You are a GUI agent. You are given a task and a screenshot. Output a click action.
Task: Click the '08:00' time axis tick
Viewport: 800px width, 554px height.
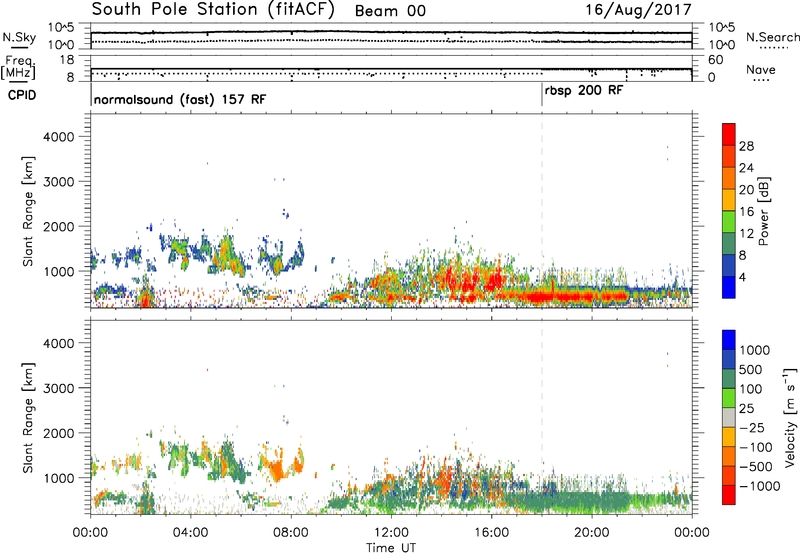point(291,533)
